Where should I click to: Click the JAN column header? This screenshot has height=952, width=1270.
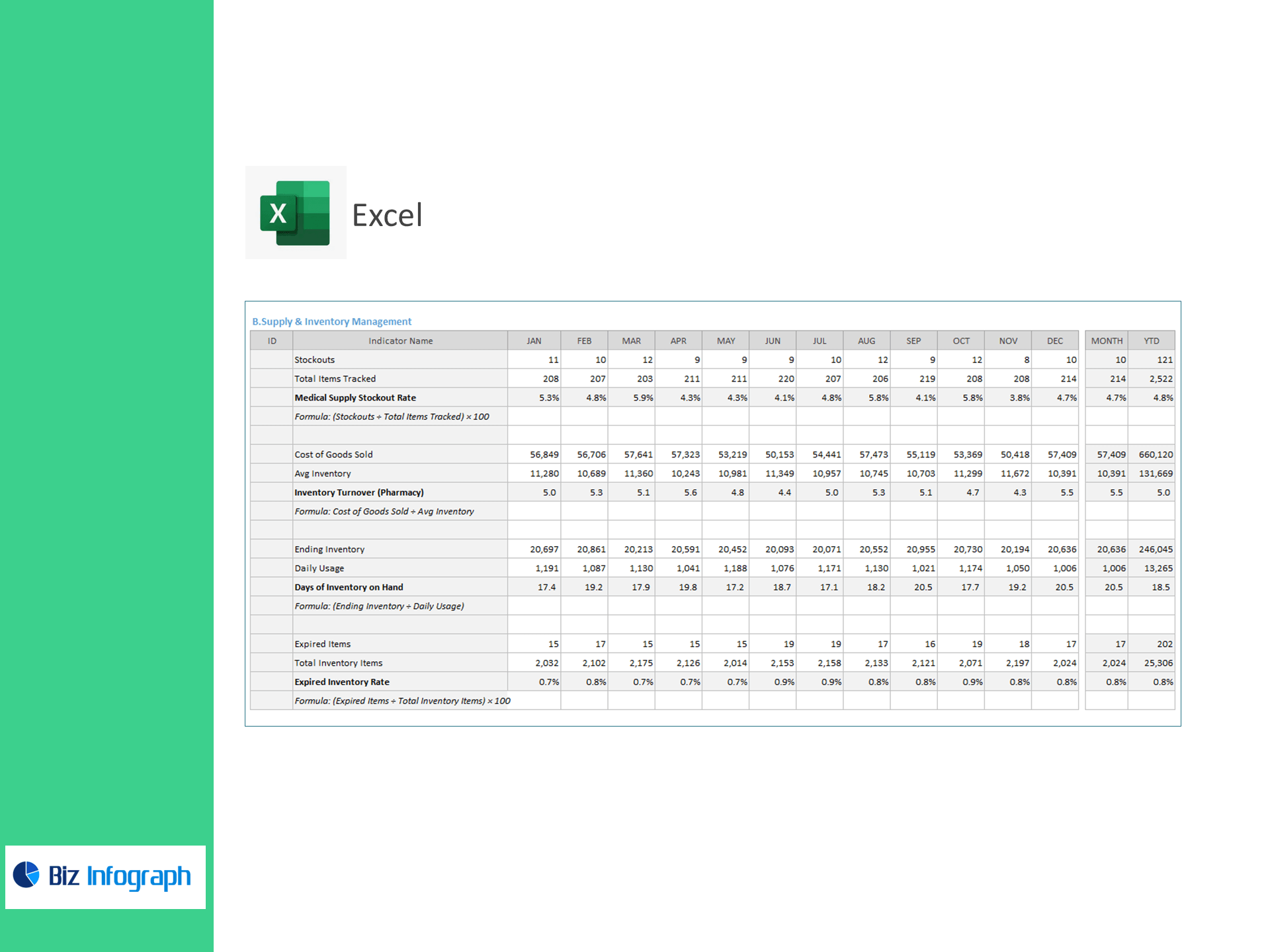click(534, 340)
